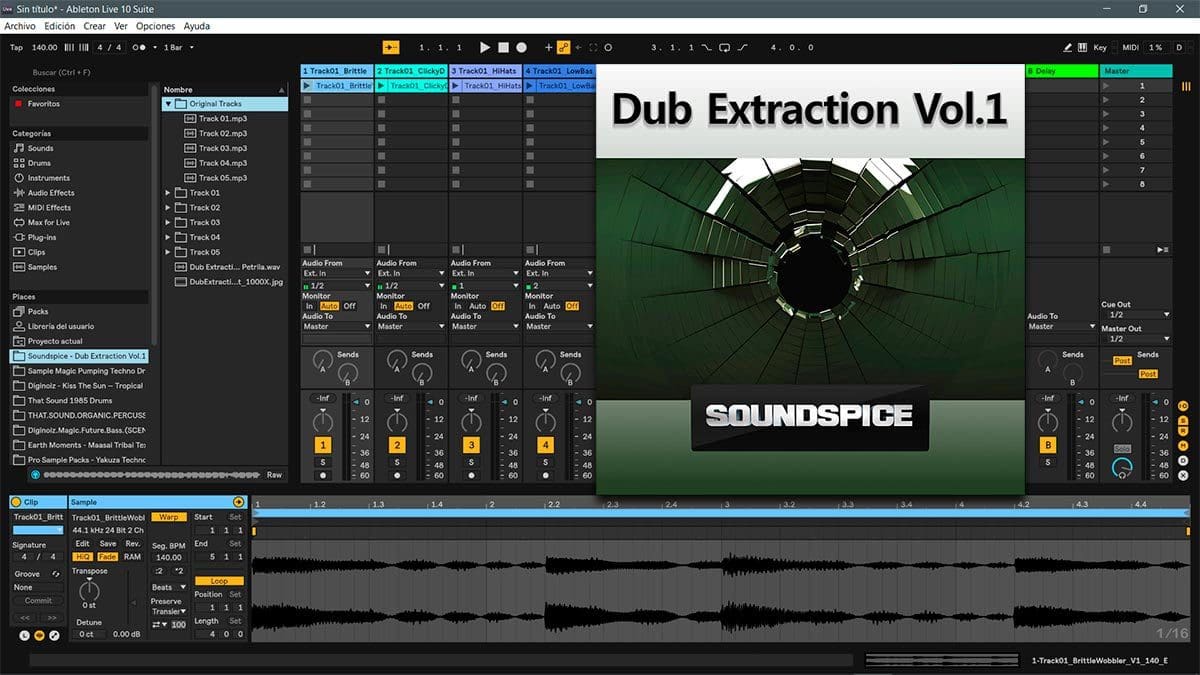Image resolution: width=1200 pixels, height=675 pixels.
Task: Open the Max for Live category
Action: point(41,222)
